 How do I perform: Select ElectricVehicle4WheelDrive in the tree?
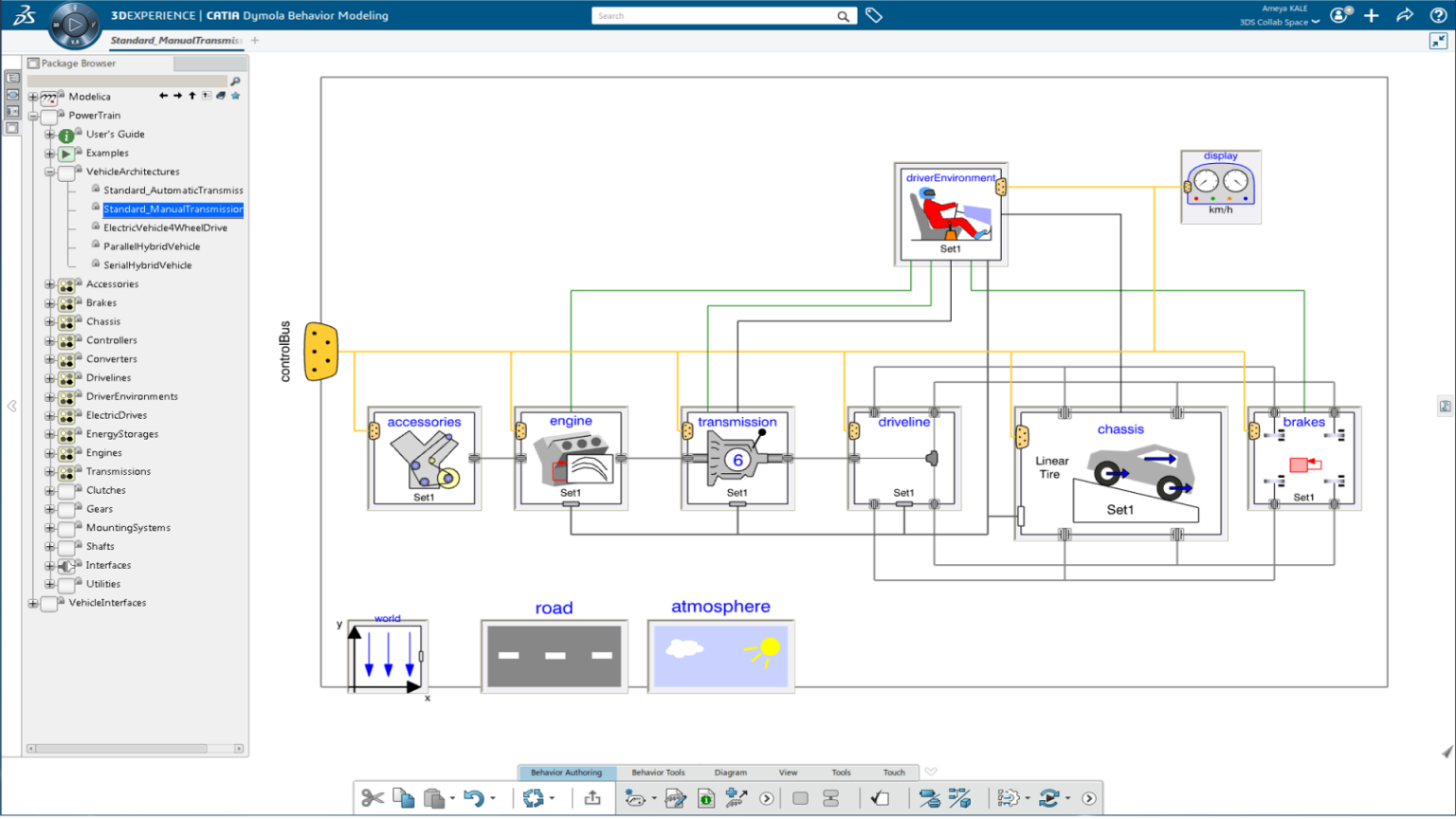tap(165, 227)
